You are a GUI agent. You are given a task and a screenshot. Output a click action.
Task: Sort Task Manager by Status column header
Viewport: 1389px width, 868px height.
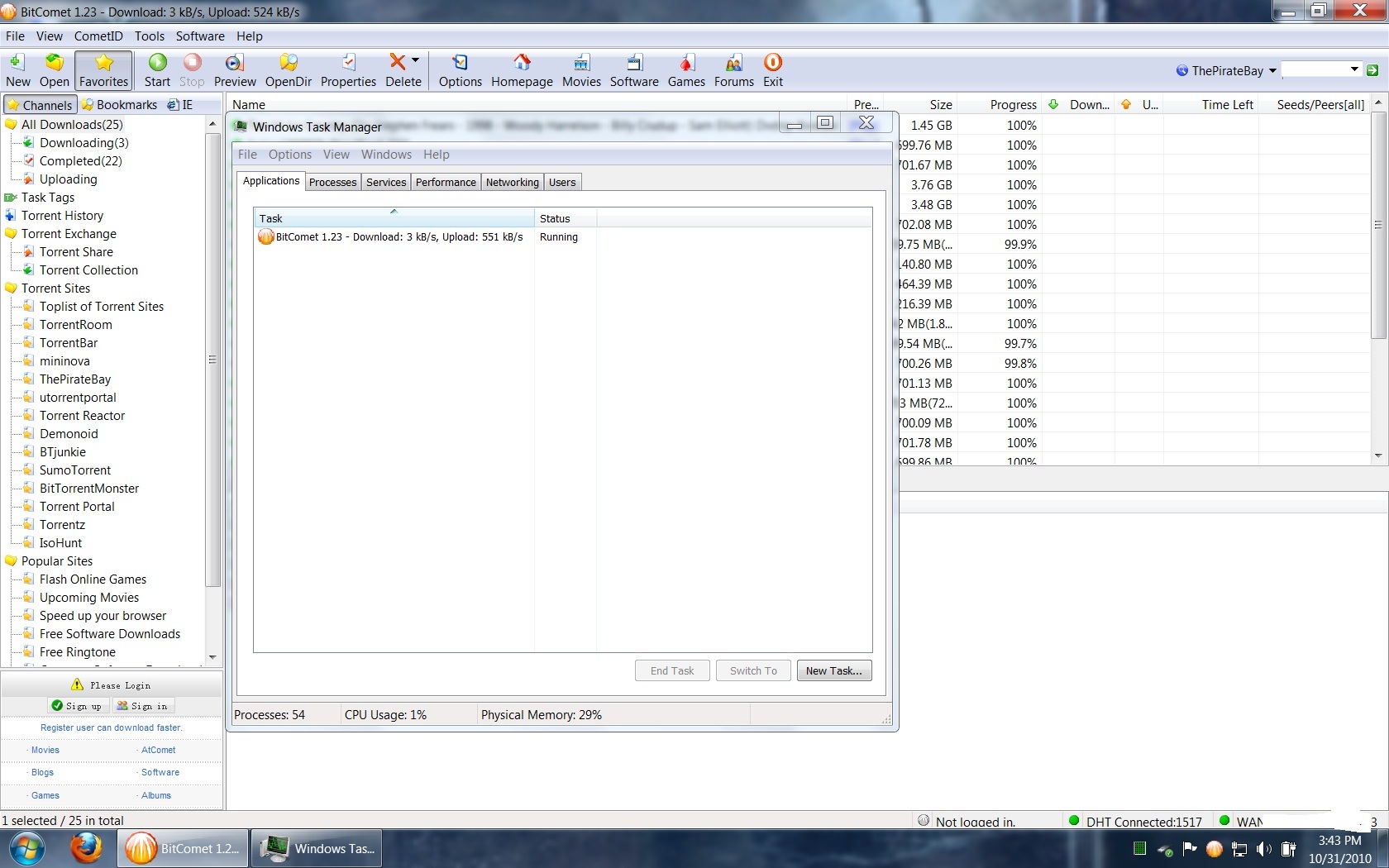click(x=566, y=218)
